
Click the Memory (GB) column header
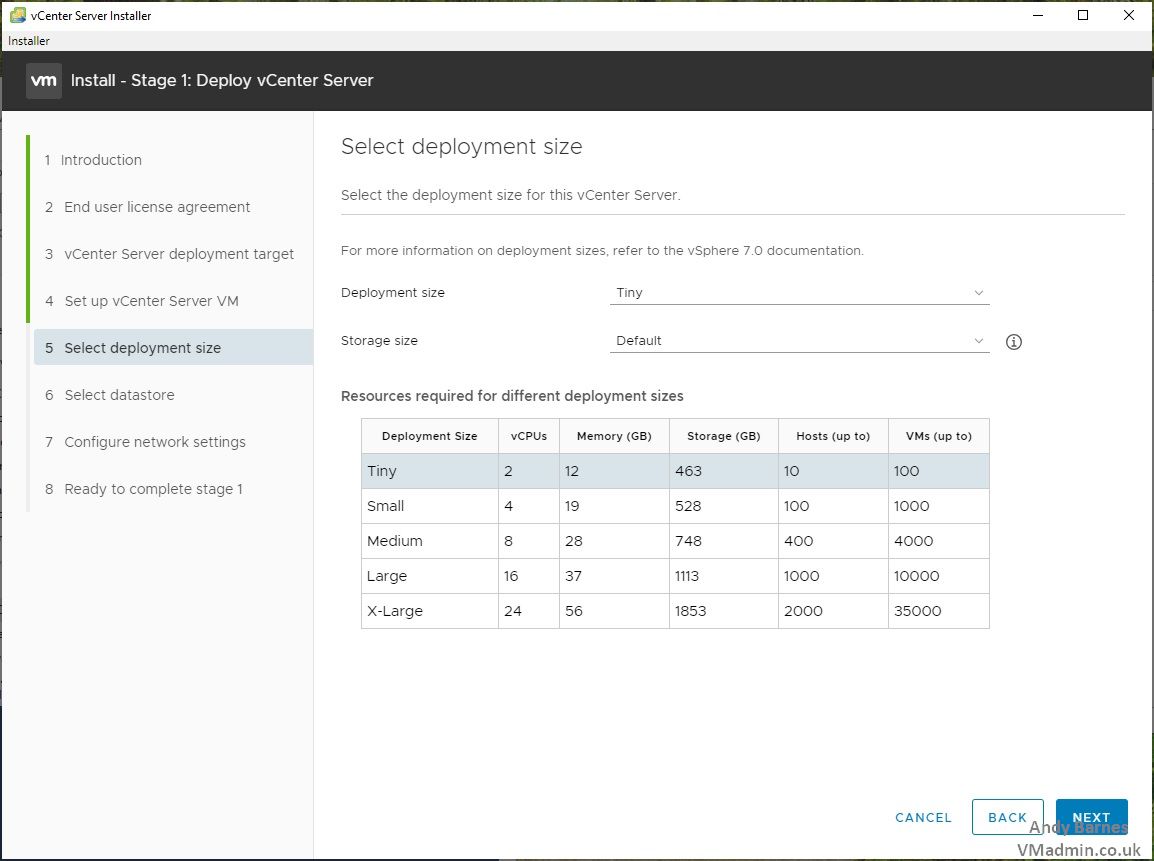[615, 436]
